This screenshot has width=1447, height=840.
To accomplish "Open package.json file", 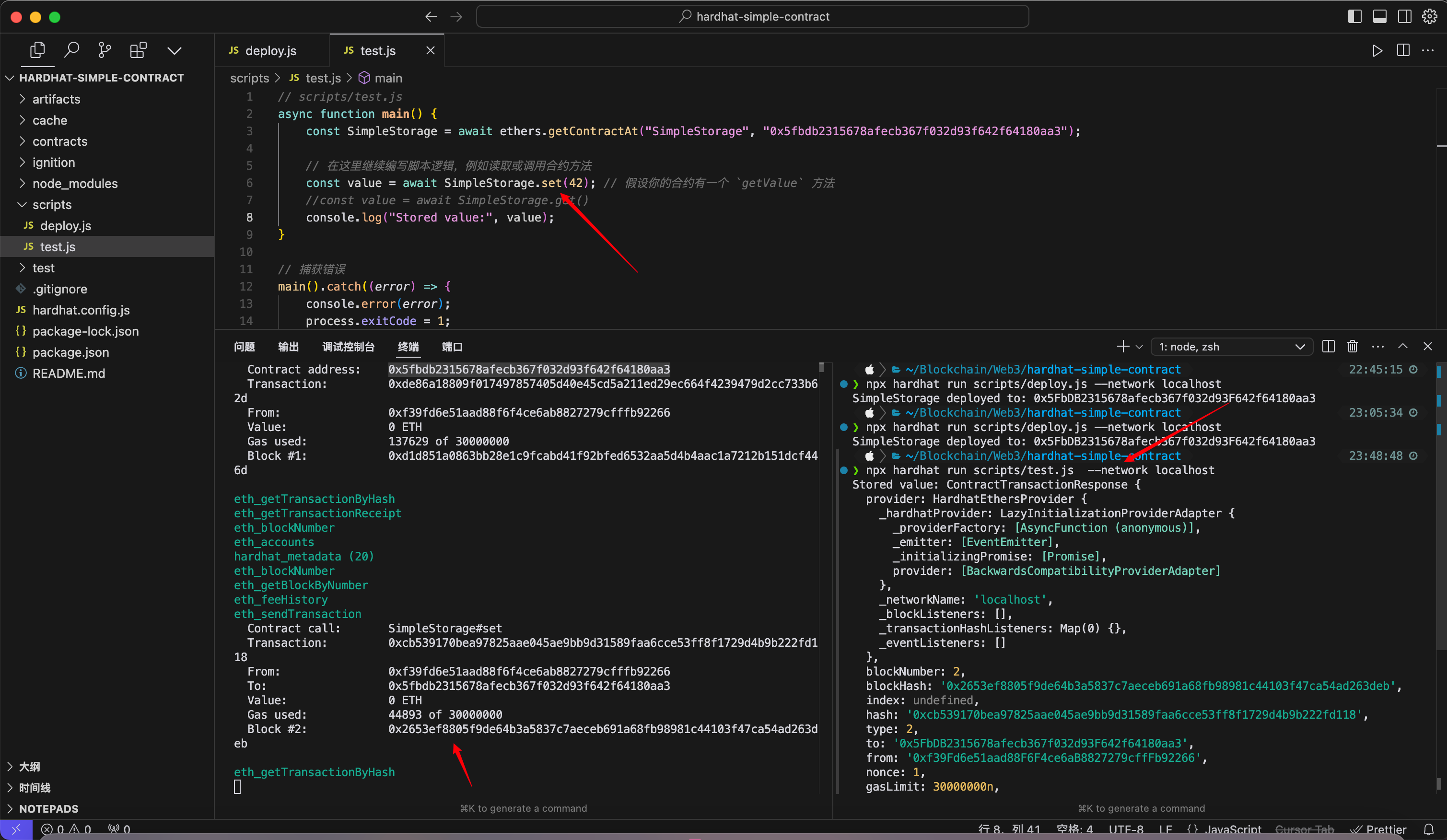I will 107,352.
